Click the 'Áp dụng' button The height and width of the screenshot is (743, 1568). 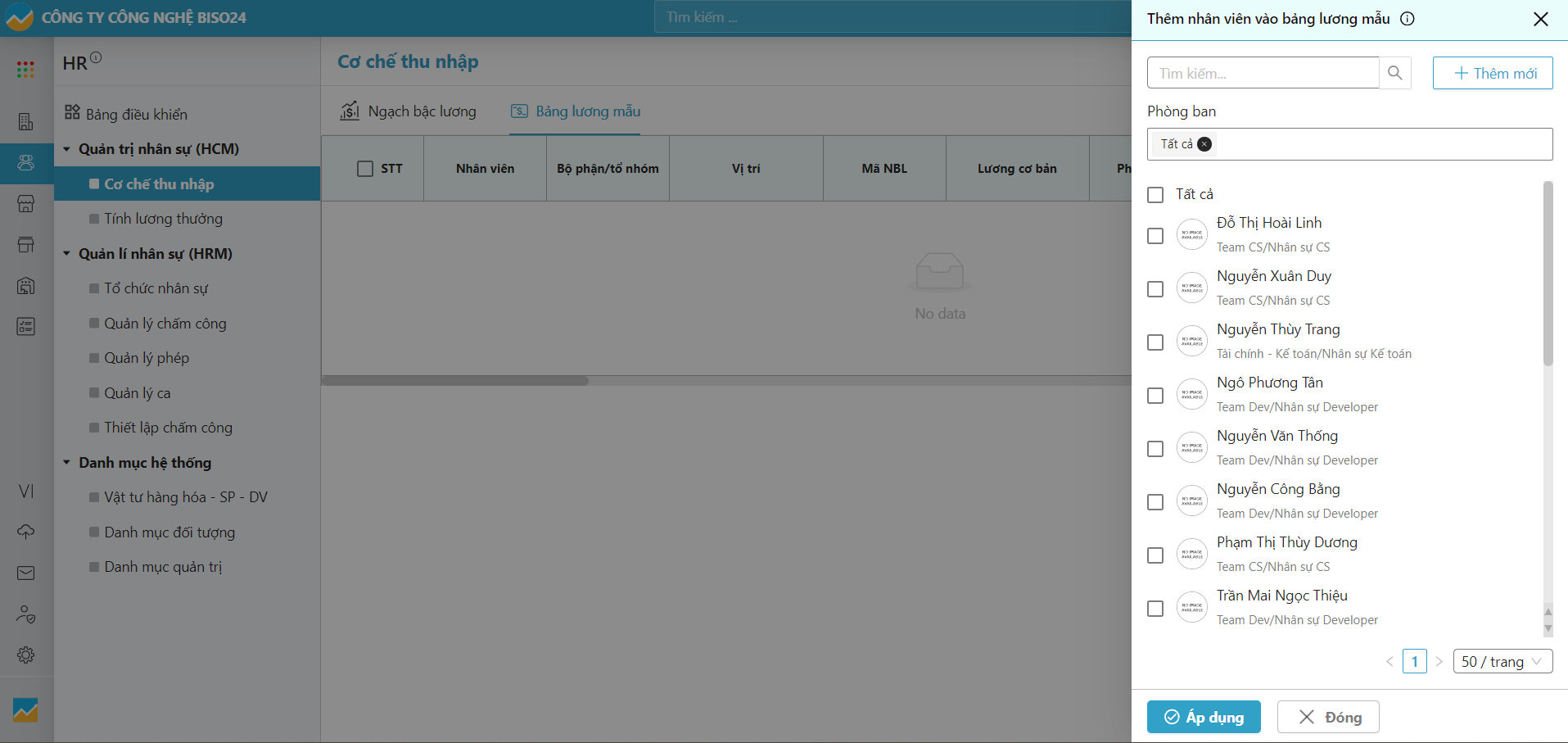(1203, 717)
